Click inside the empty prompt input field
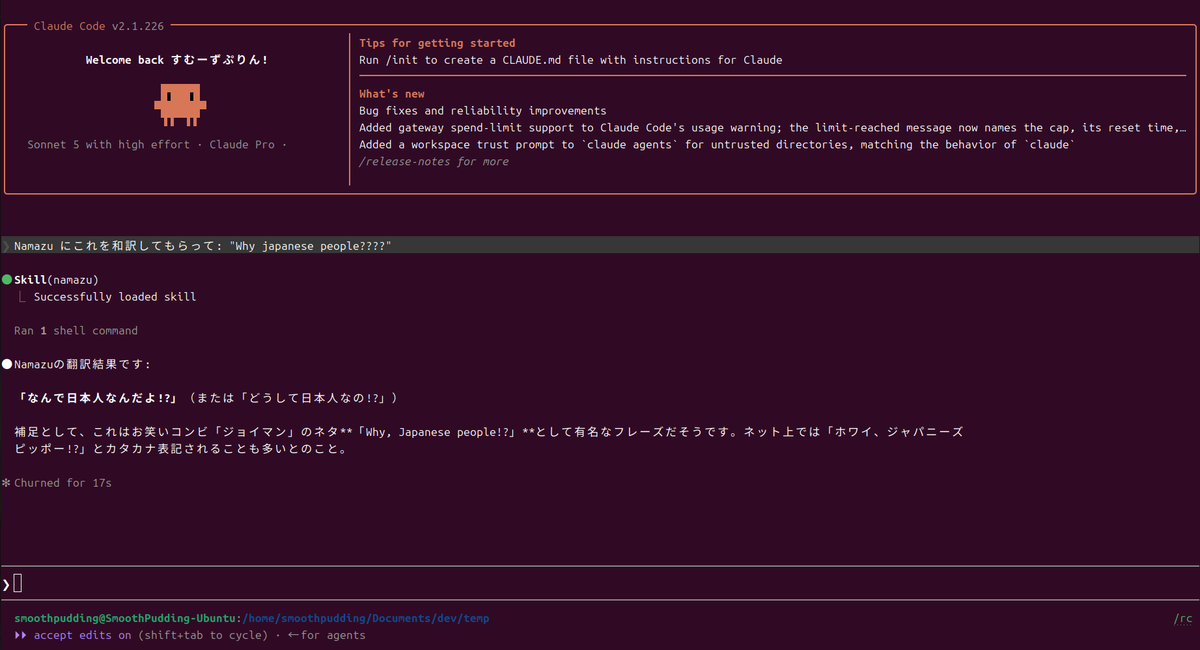Image resolution: width=1200 pixels, height=650 pixels. point(600,584)
